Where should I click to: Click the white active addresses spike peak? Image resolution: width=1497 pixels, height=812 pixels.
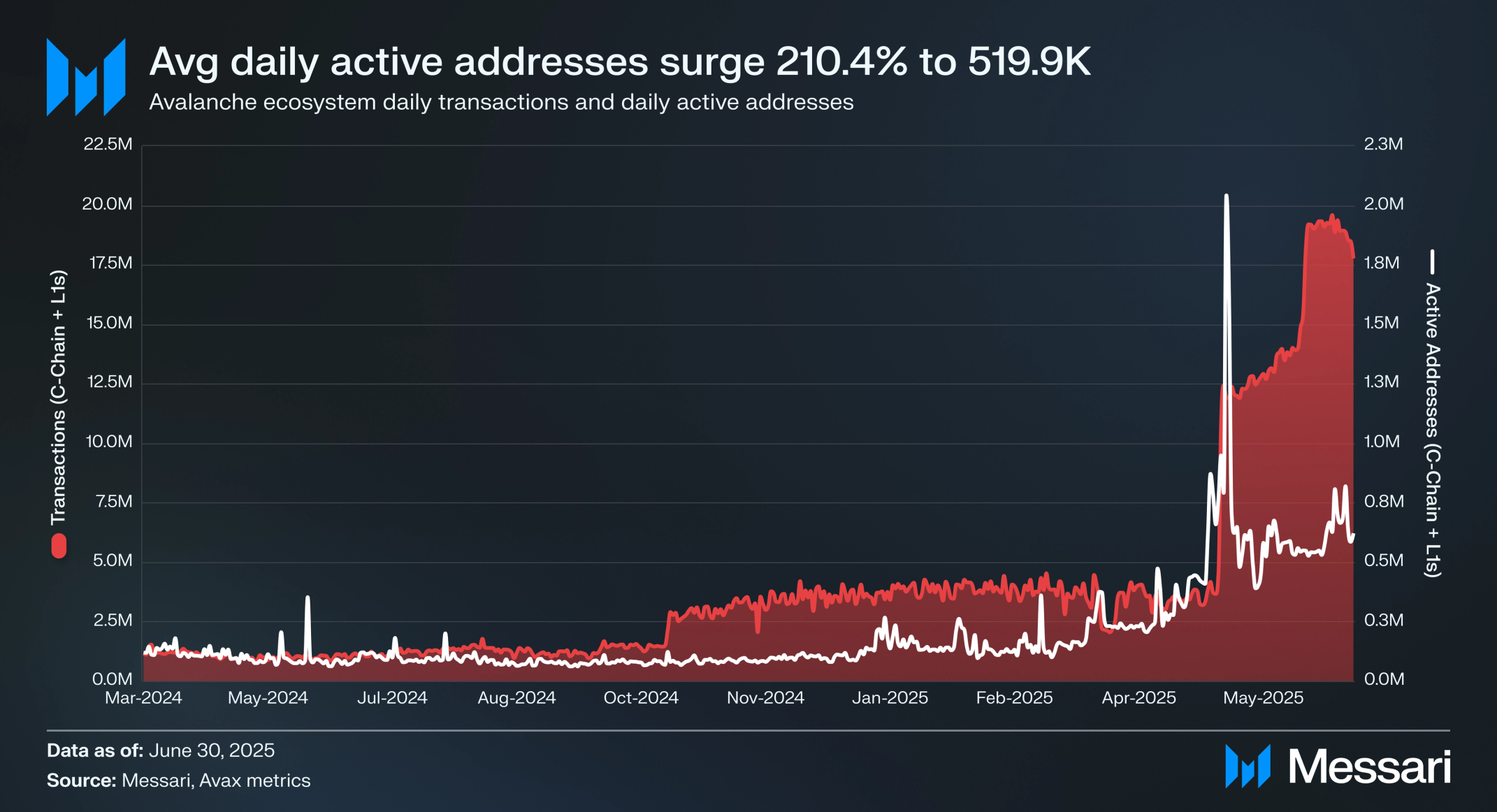[1226, 196]
